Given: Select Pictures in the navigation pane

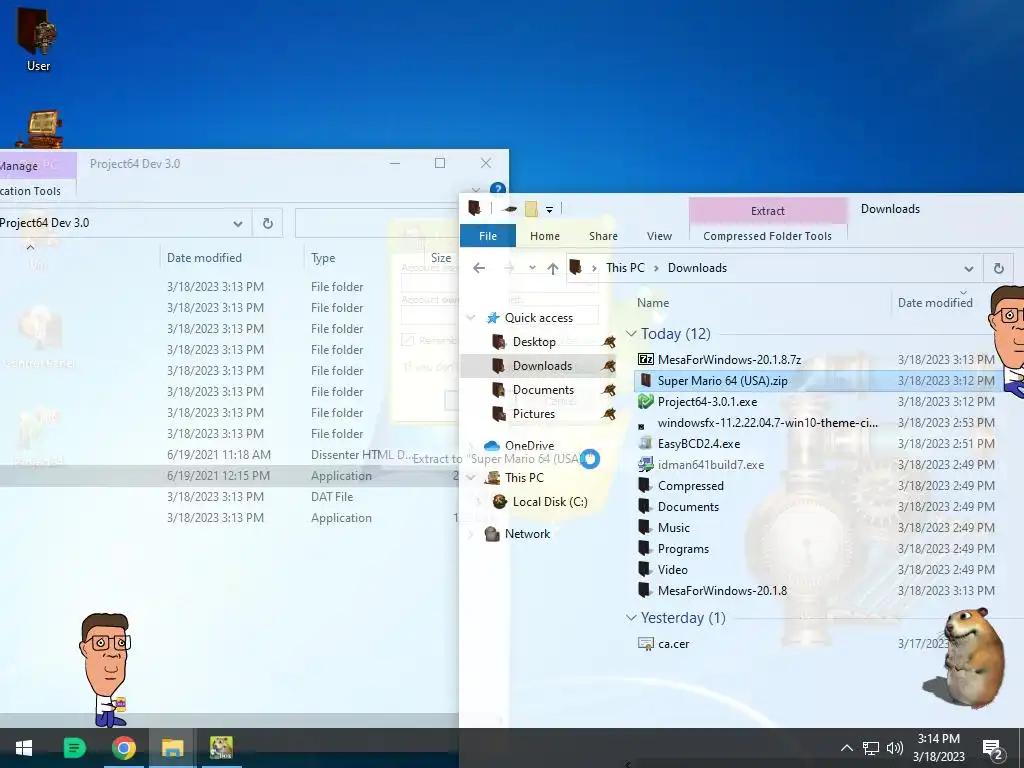Looking at the screenshot, I should pos(534,414).
